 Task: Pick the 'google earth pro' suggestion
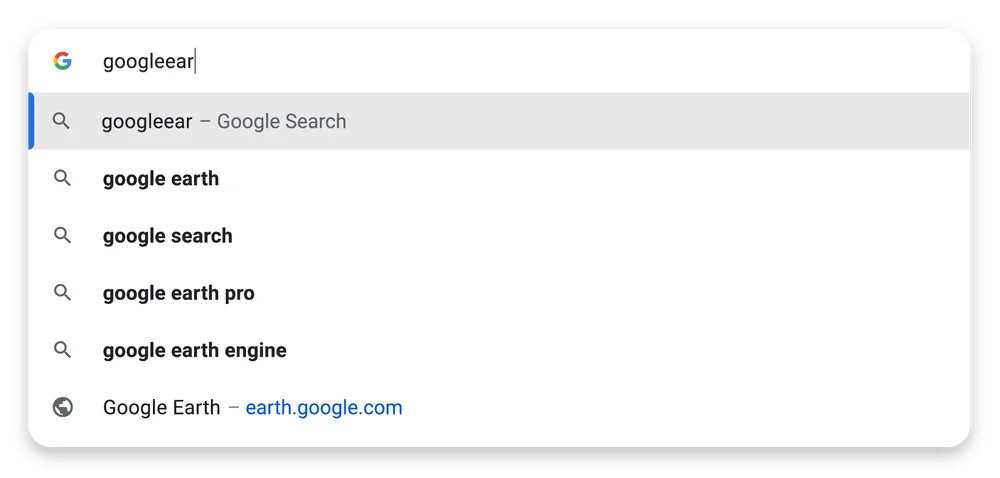tap(179, 293)
